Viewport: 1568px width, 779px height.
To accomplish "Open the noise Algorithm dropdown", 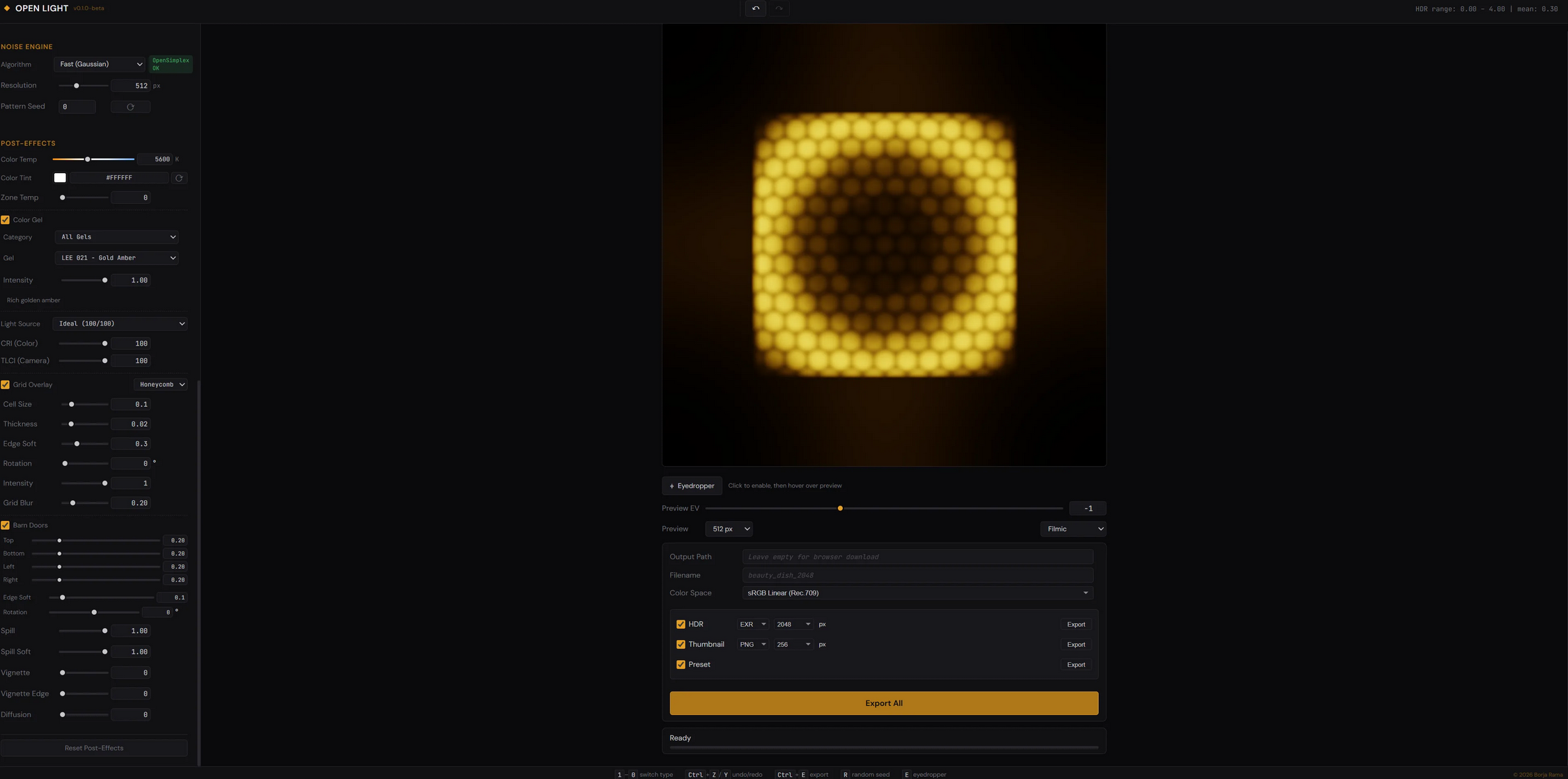I will click(x=100, y=64).
